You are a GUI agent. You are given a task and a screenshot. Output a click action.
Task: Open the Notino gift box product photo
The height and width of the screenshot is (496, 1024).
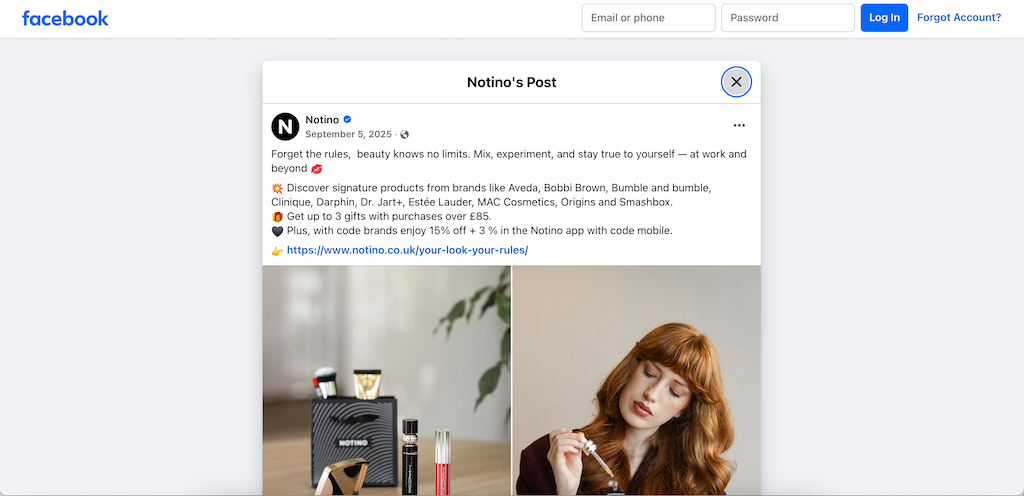[387, 380]
